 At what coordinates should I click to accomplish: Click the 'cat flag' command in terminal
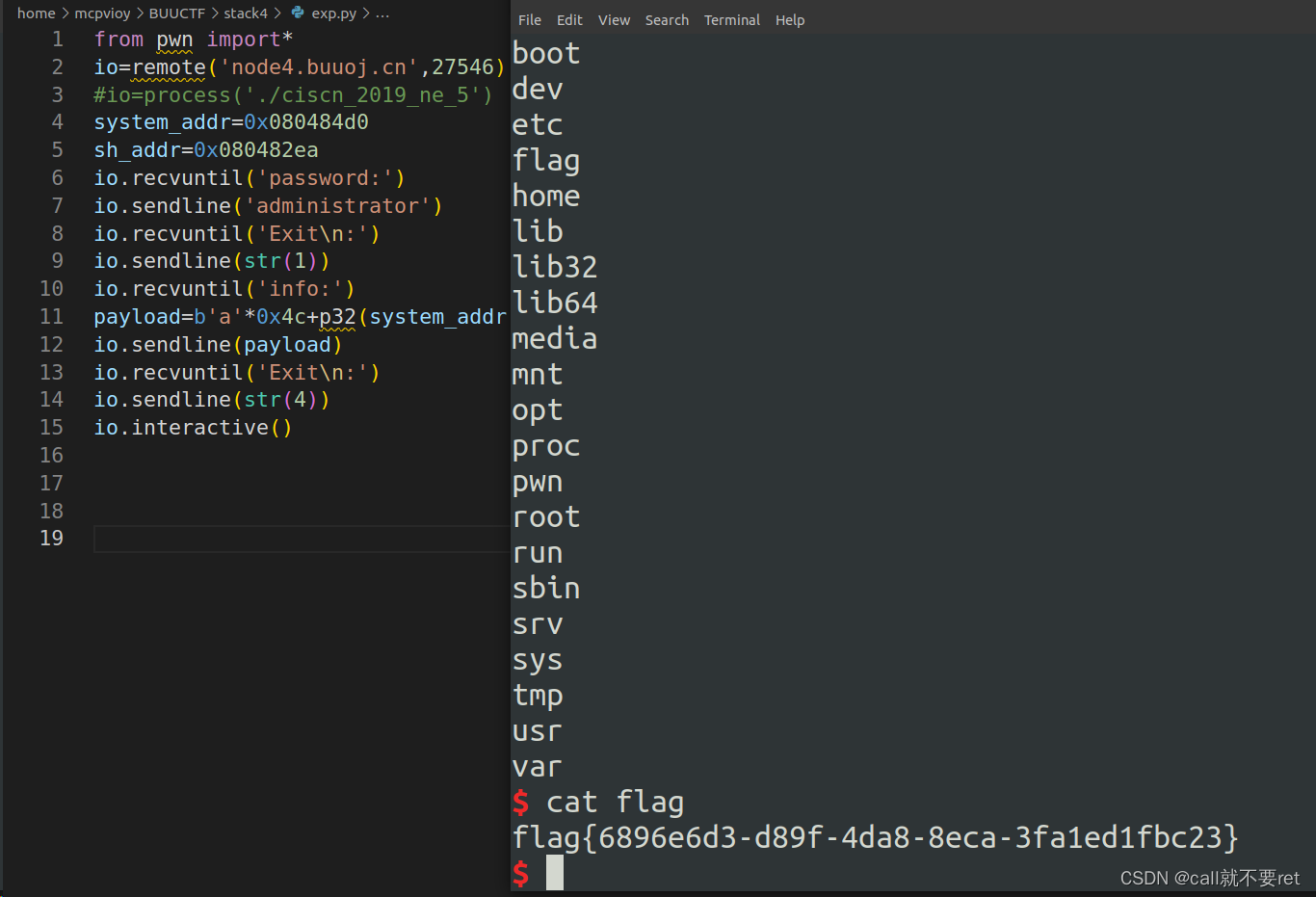pos(616,803)
